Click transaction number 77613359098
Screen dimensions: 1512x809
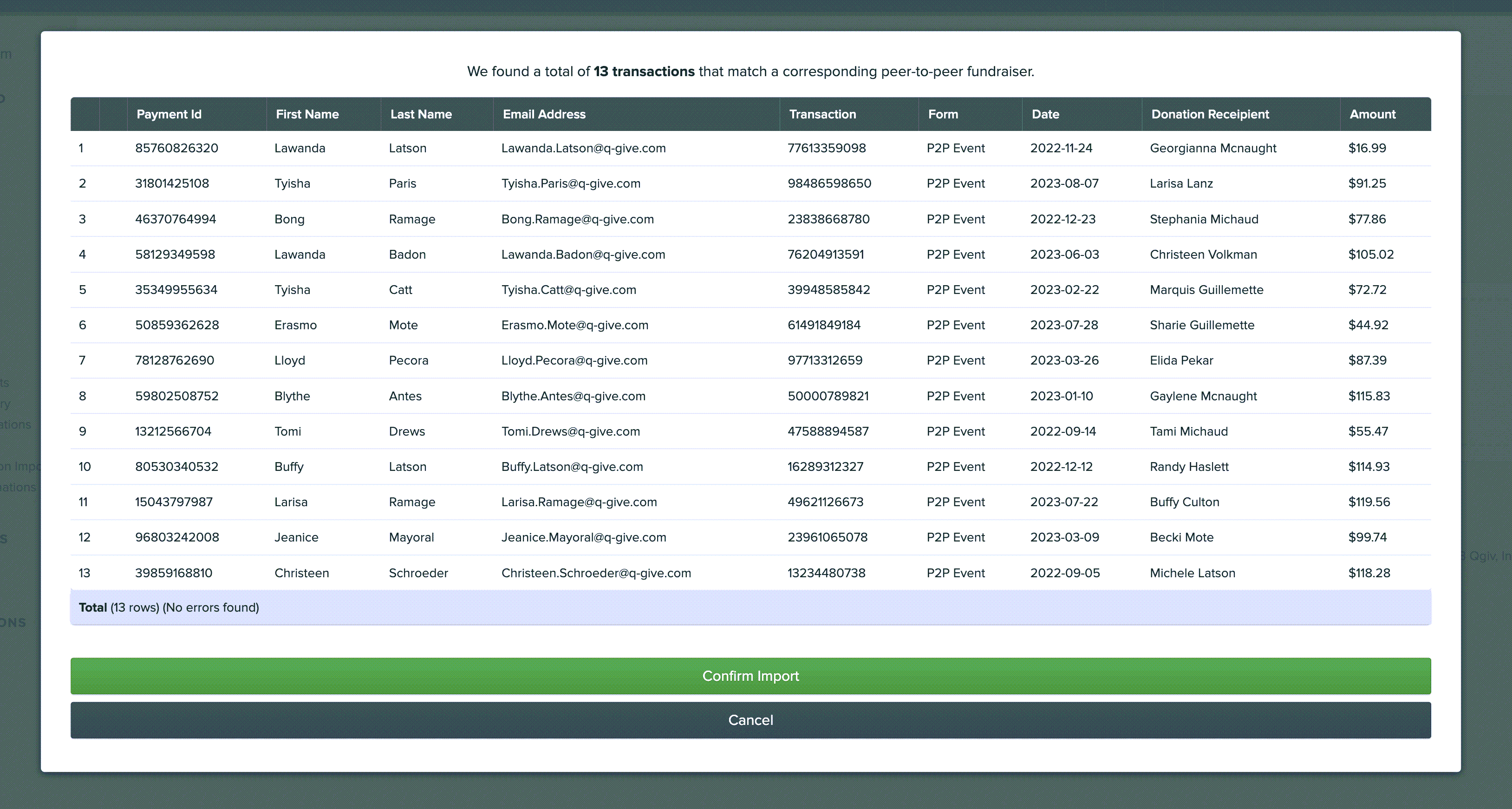pyautogui.click(x=827, y=148)
